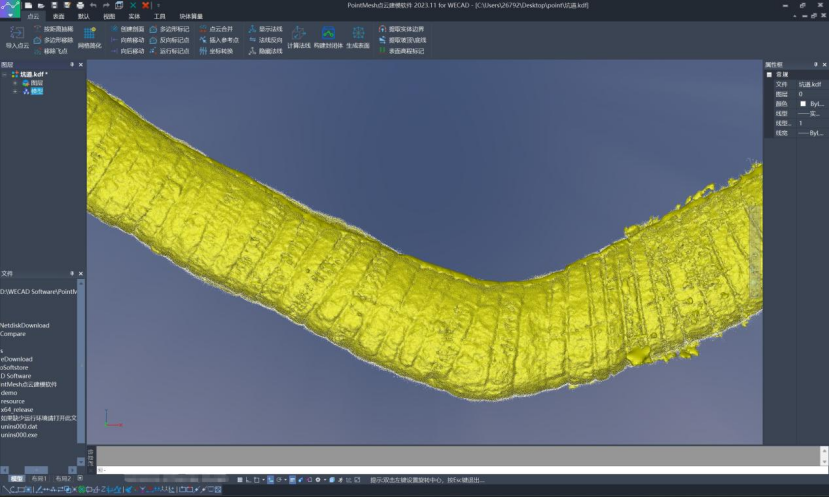Click 法线反向 flip normals

[266, 40]
